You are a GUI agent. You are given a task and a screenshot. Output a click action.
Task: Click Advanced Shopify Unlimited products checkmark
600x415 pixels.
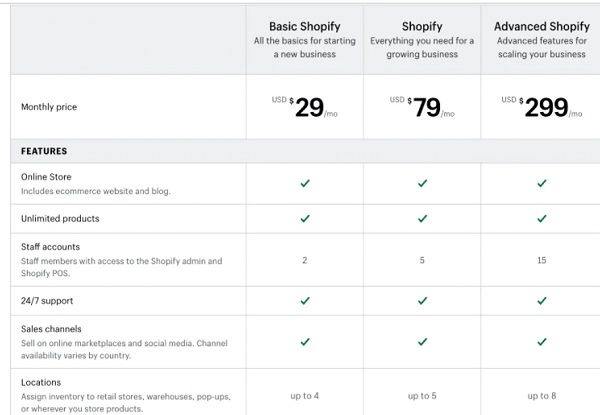click(x=541, y=218)
